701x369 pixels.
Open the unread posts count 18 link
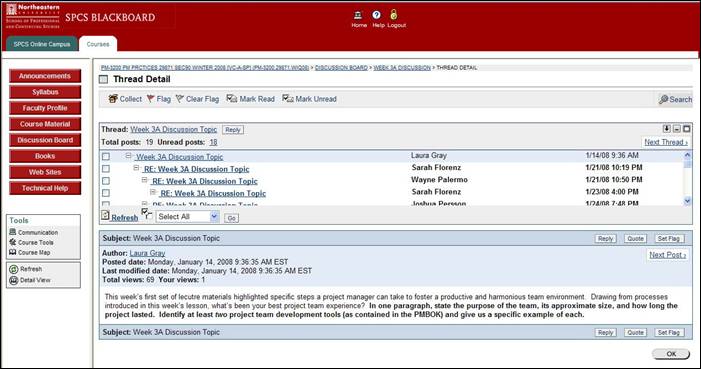pos(213,142)
